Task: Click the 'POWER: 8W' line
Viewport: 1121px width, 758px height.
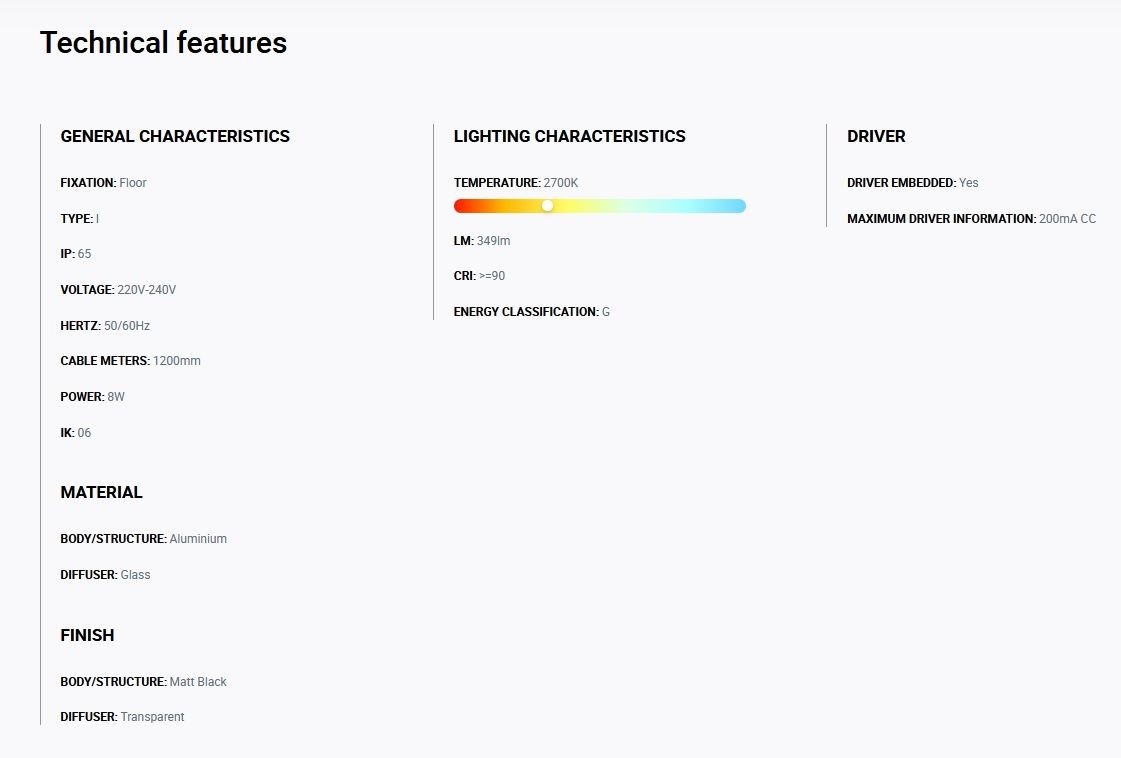Action: tap(93, 396)
